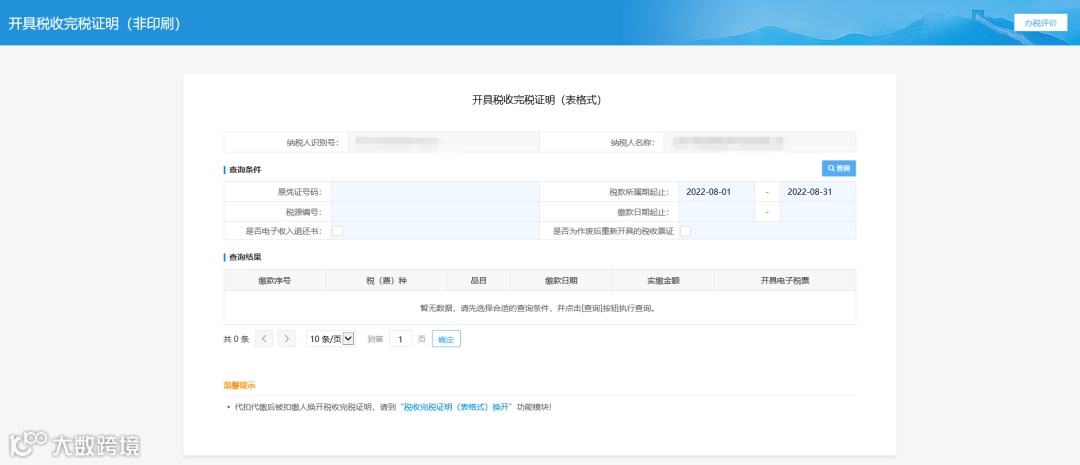Click the 税（费）种 column header
This screenshot has height=465, width=1080.
tap(386, 280)
